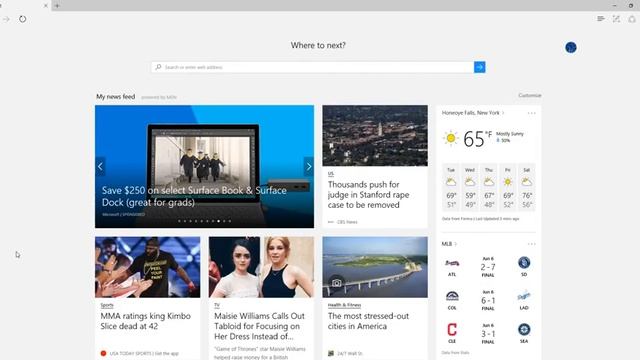Read Maisie Williams Calls Out Tabloid story
This screenshot has width=640, height=360.
259,326
